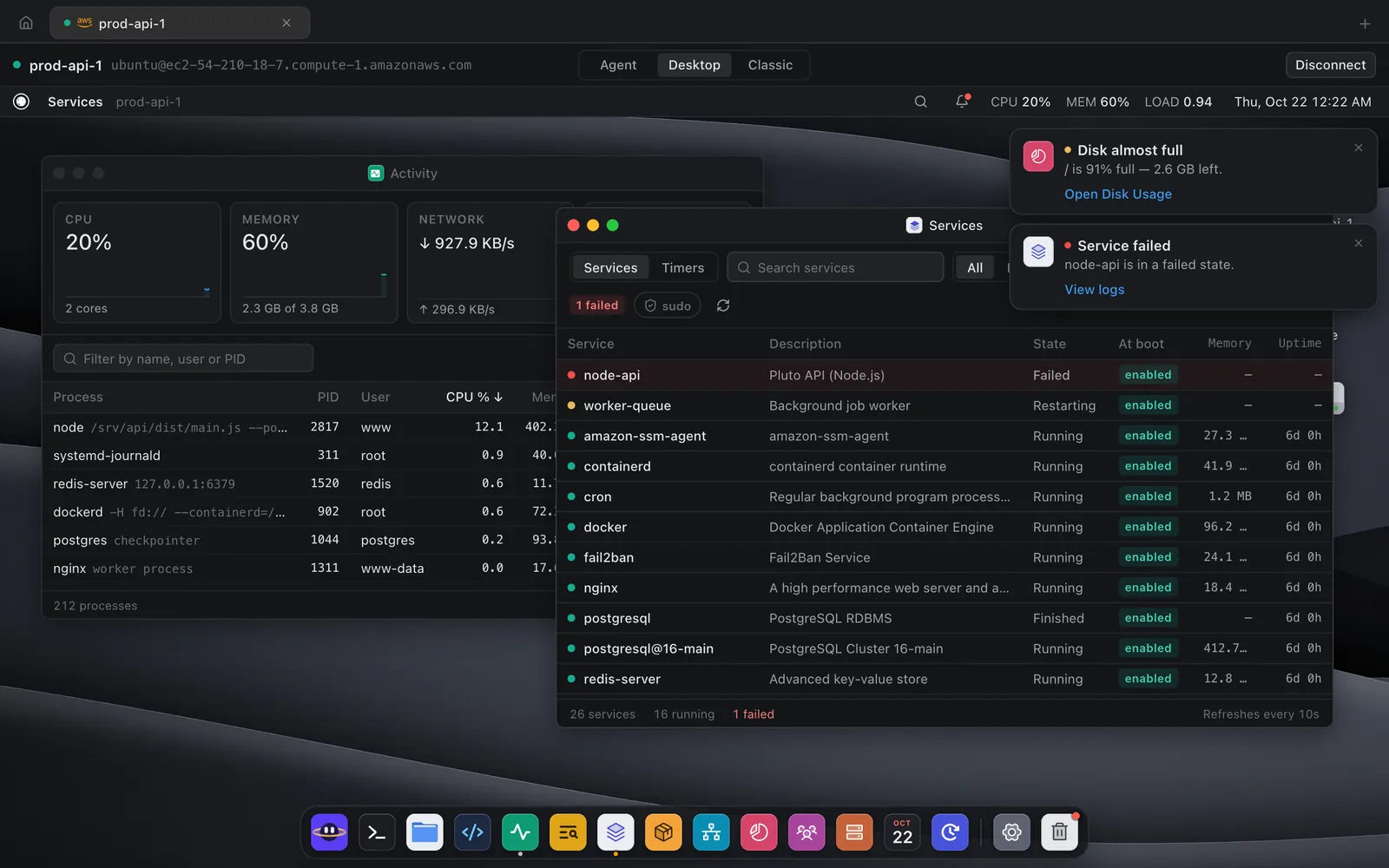
Task: Open the pink Disk Usage pie dock icon
Action: click(x=759, y=832)
